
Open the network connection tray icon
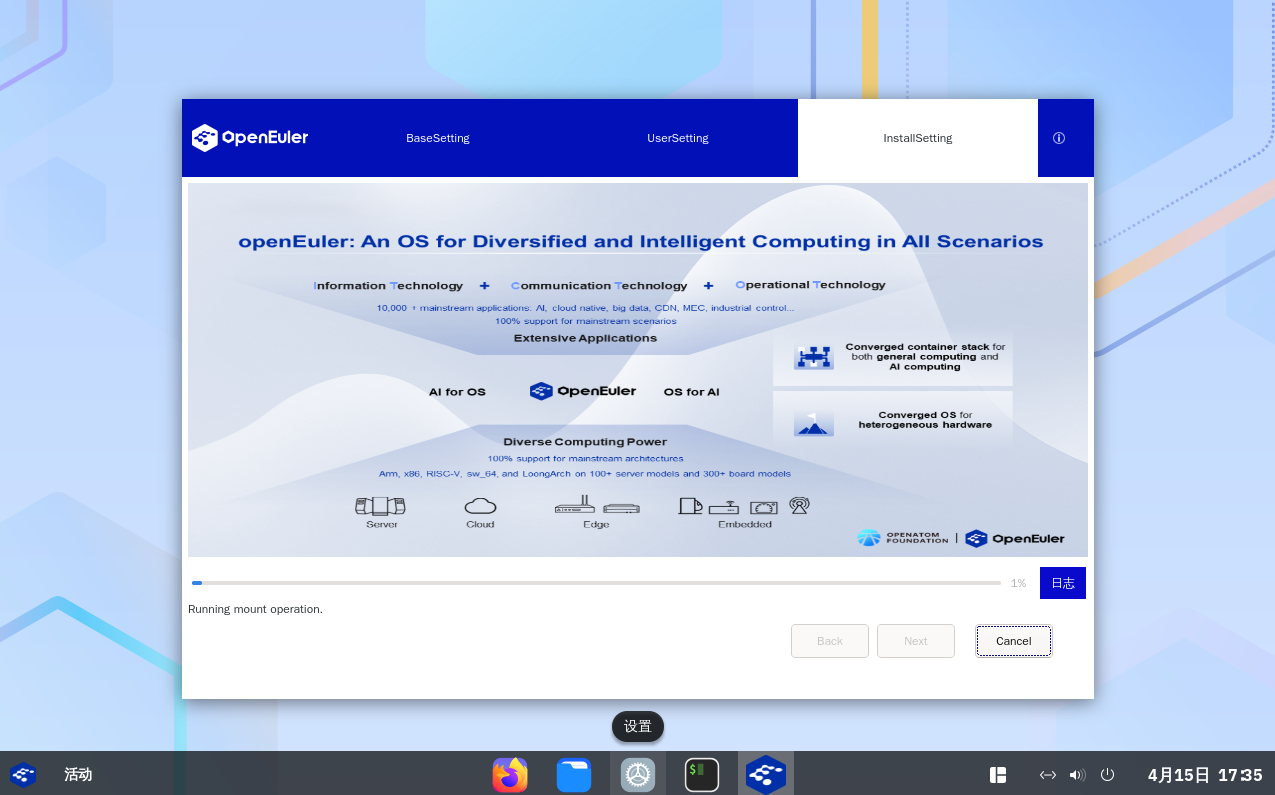[1048, 774]
